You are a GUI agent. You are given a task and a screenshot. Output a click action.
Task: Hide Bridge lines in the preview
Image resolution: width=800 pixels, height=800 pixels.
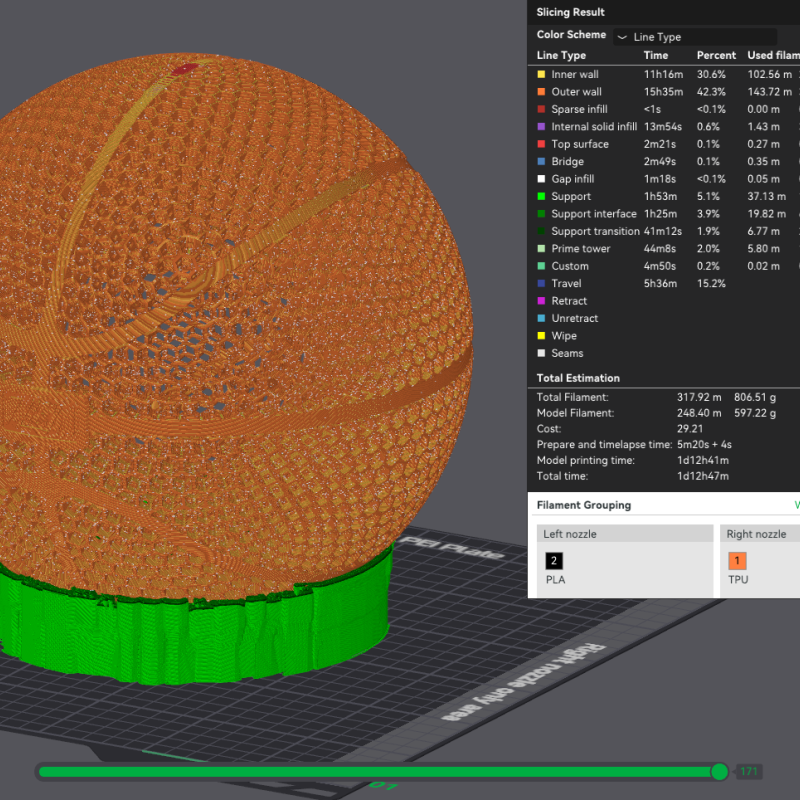pyautogui.click(x=567, y=162)
